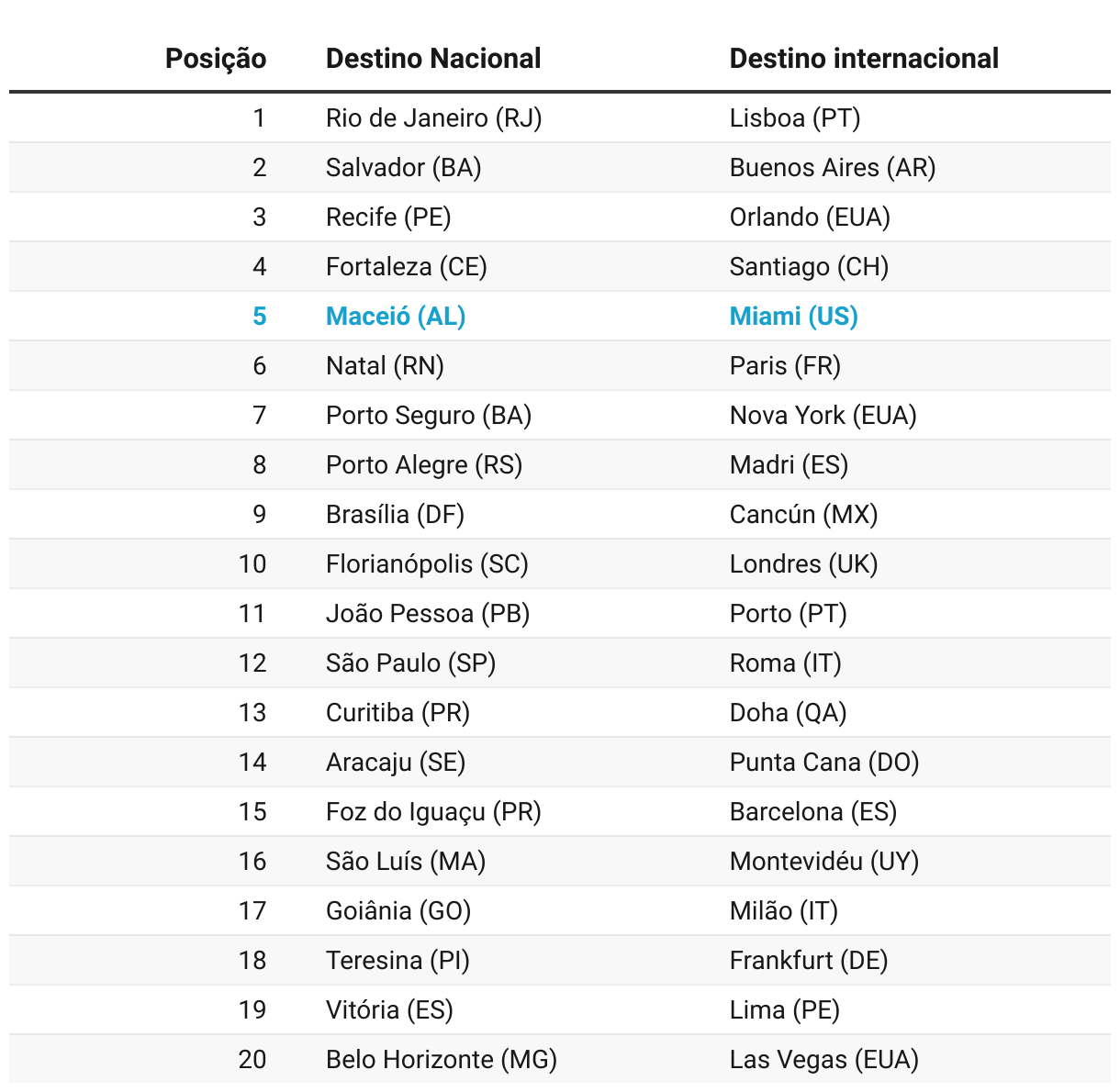Click the Salvador (BA) cell
The image size is (1120, 1092).
404,168
